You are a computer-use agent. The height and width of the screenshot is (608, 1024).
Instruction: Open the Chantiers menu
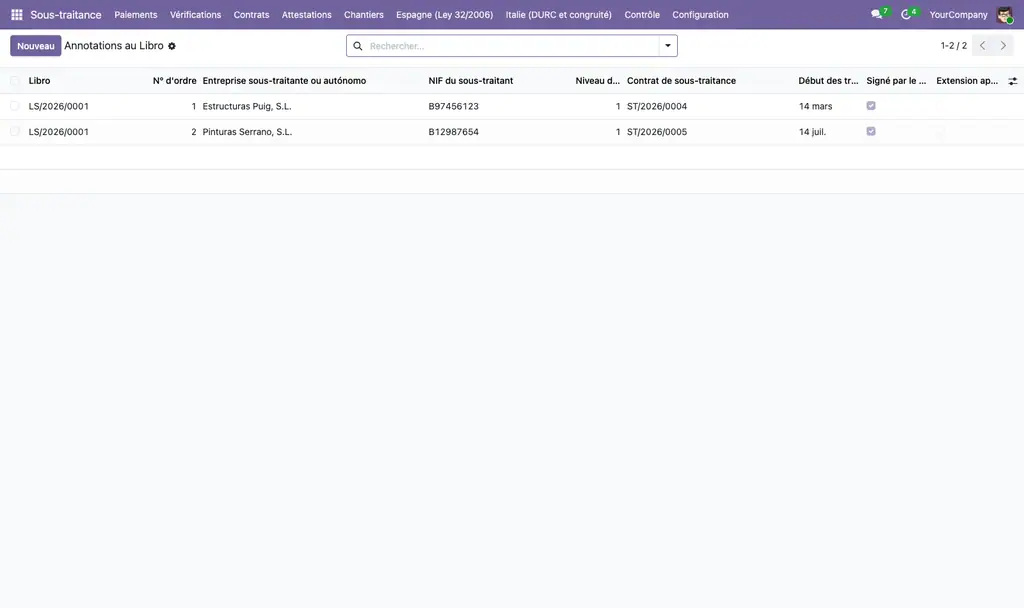pos(364,14)
